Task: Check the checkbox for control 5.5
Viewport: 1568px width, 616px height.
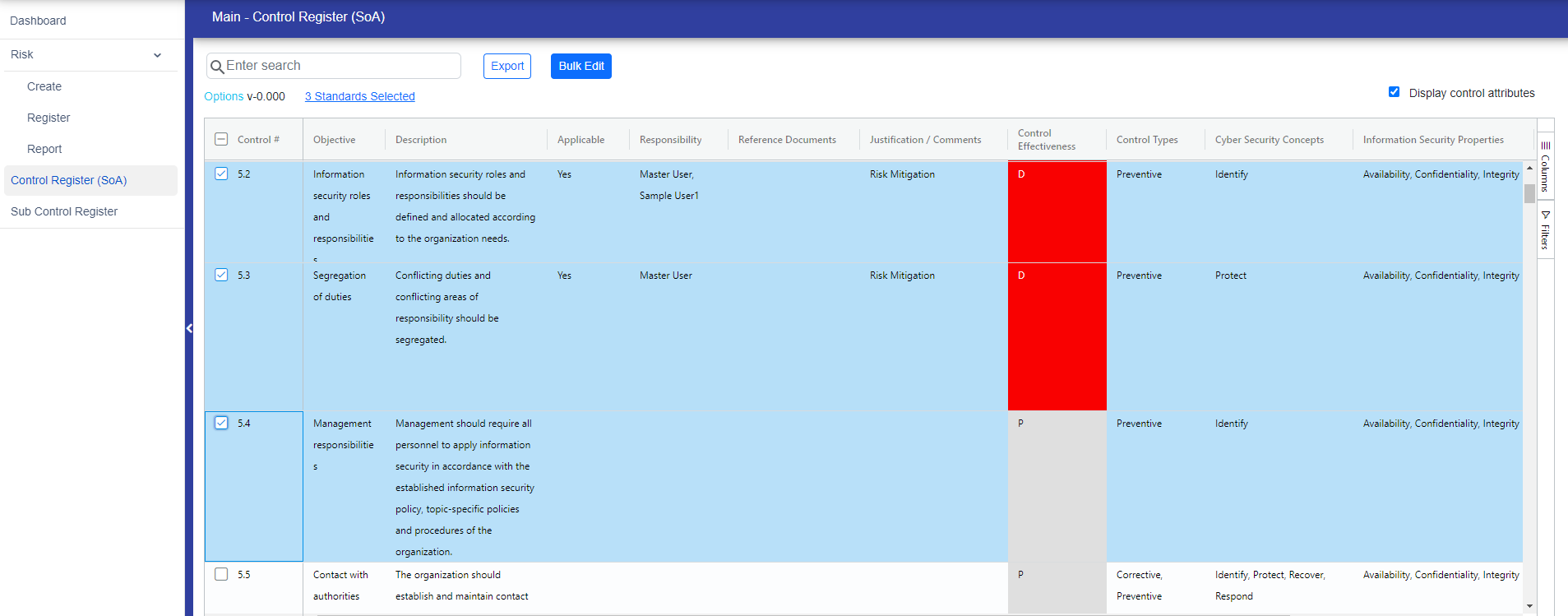Action: (x=221, y=574)
